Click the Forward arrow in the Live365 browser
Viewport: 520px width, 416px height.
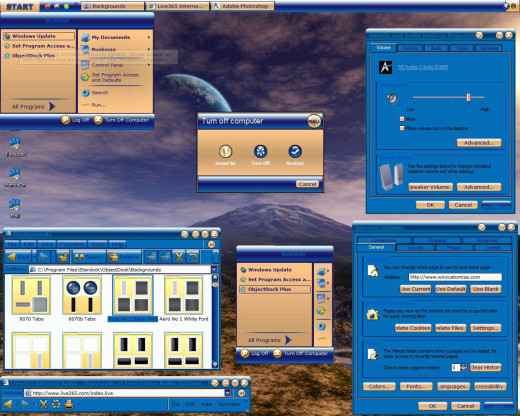(25, 404)
